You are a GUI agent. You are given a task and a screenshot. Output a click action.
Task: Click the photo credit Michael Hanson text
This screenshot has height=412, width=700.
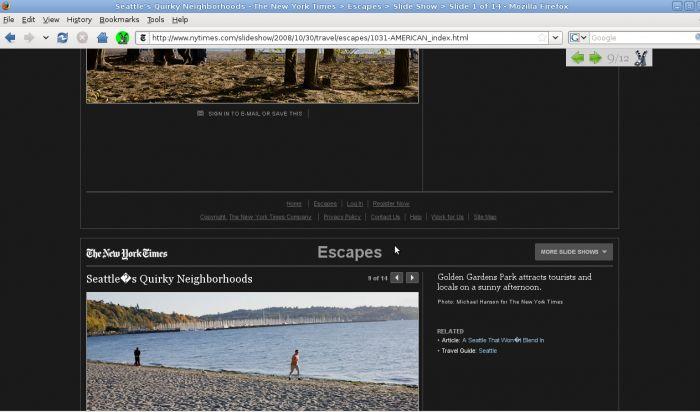coord(500,302)
